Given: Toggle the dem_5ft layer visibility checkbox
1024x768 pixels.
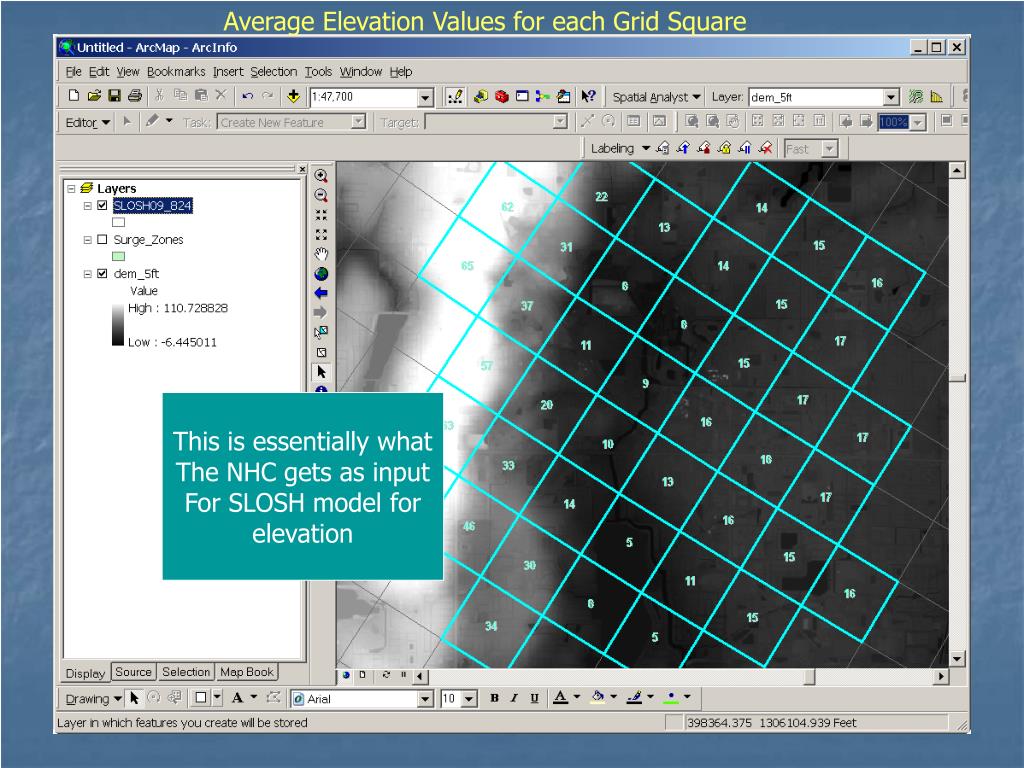Looking at the screenshot, I should (102, 274).
